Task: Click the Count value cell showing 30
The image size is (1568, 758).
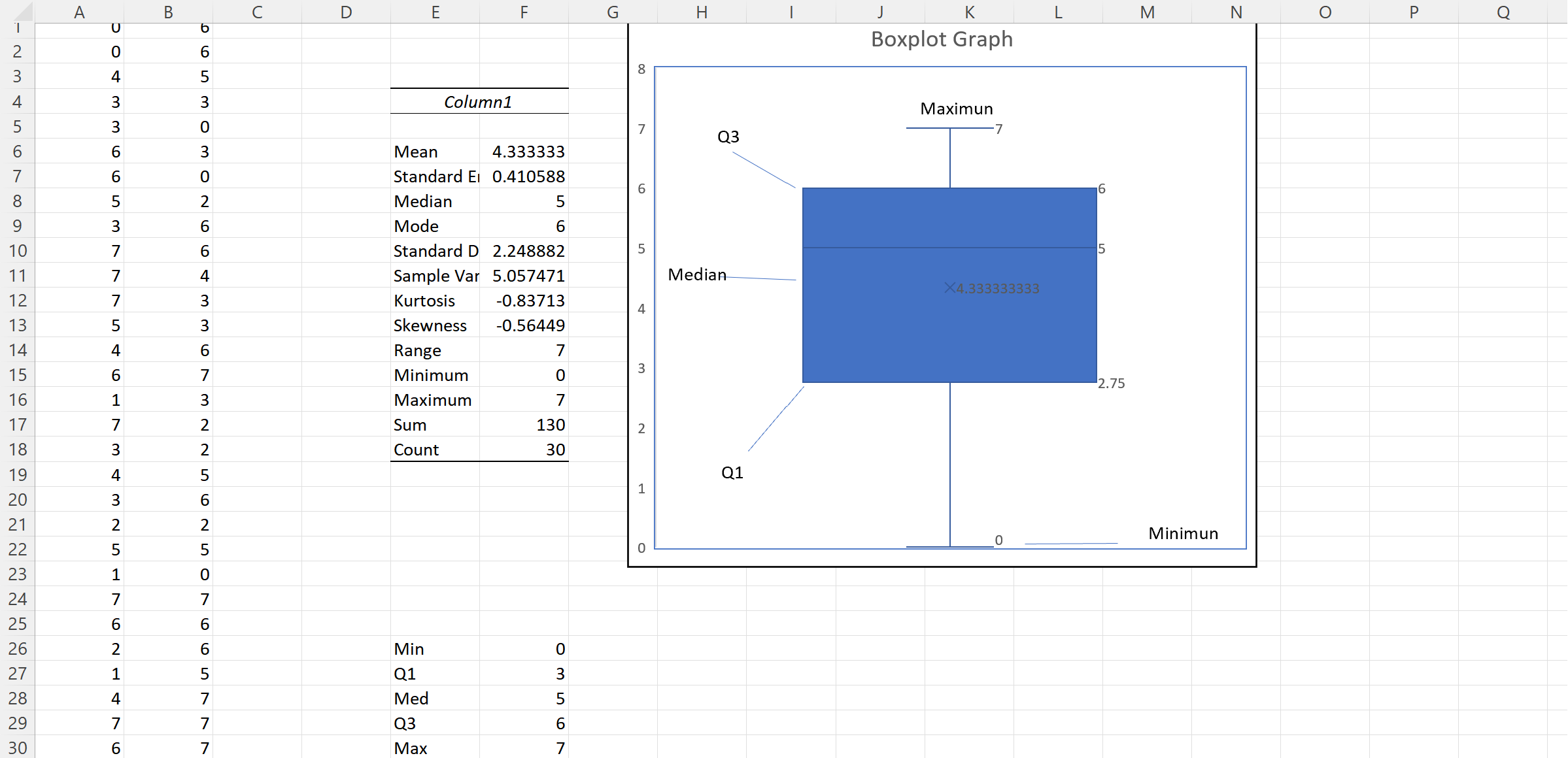Action: coord(524,450)
